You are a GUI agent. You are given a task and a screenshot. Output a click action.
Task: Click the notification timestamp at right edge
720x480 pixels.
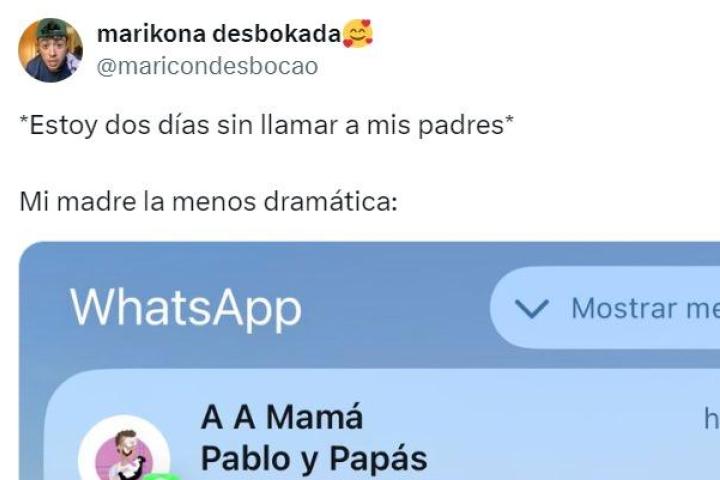(711, 419)
